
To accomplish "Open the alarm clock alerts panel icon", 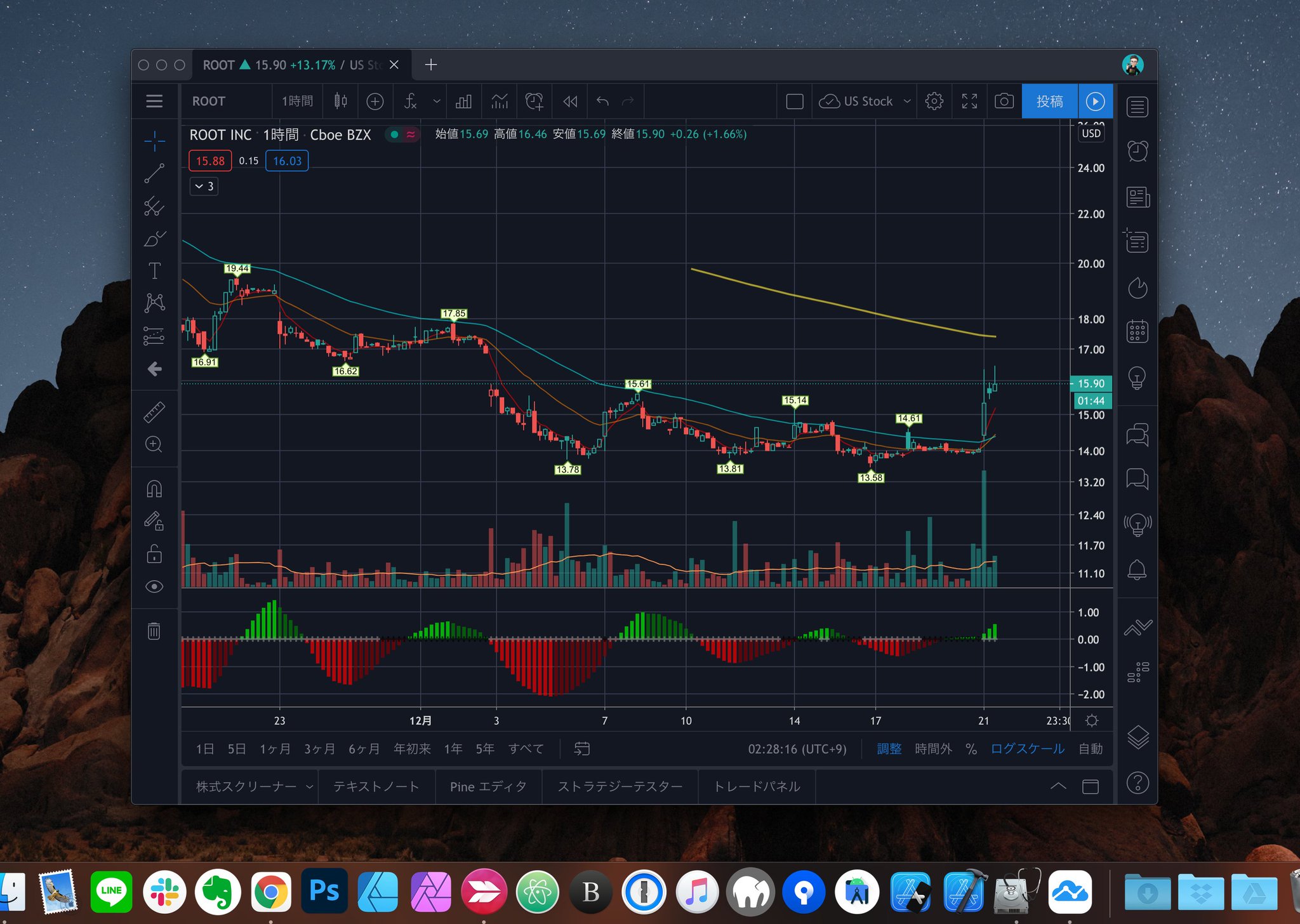I will tap(1137, 151).
